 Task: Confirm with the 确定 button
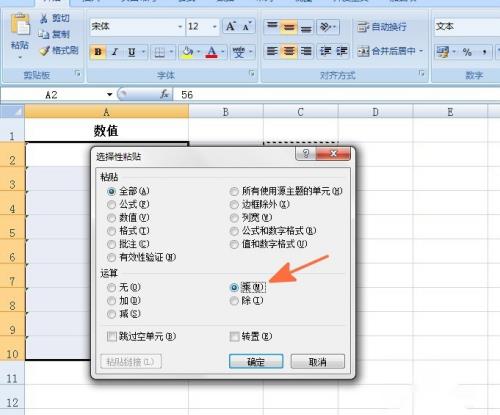coord(256,362)
